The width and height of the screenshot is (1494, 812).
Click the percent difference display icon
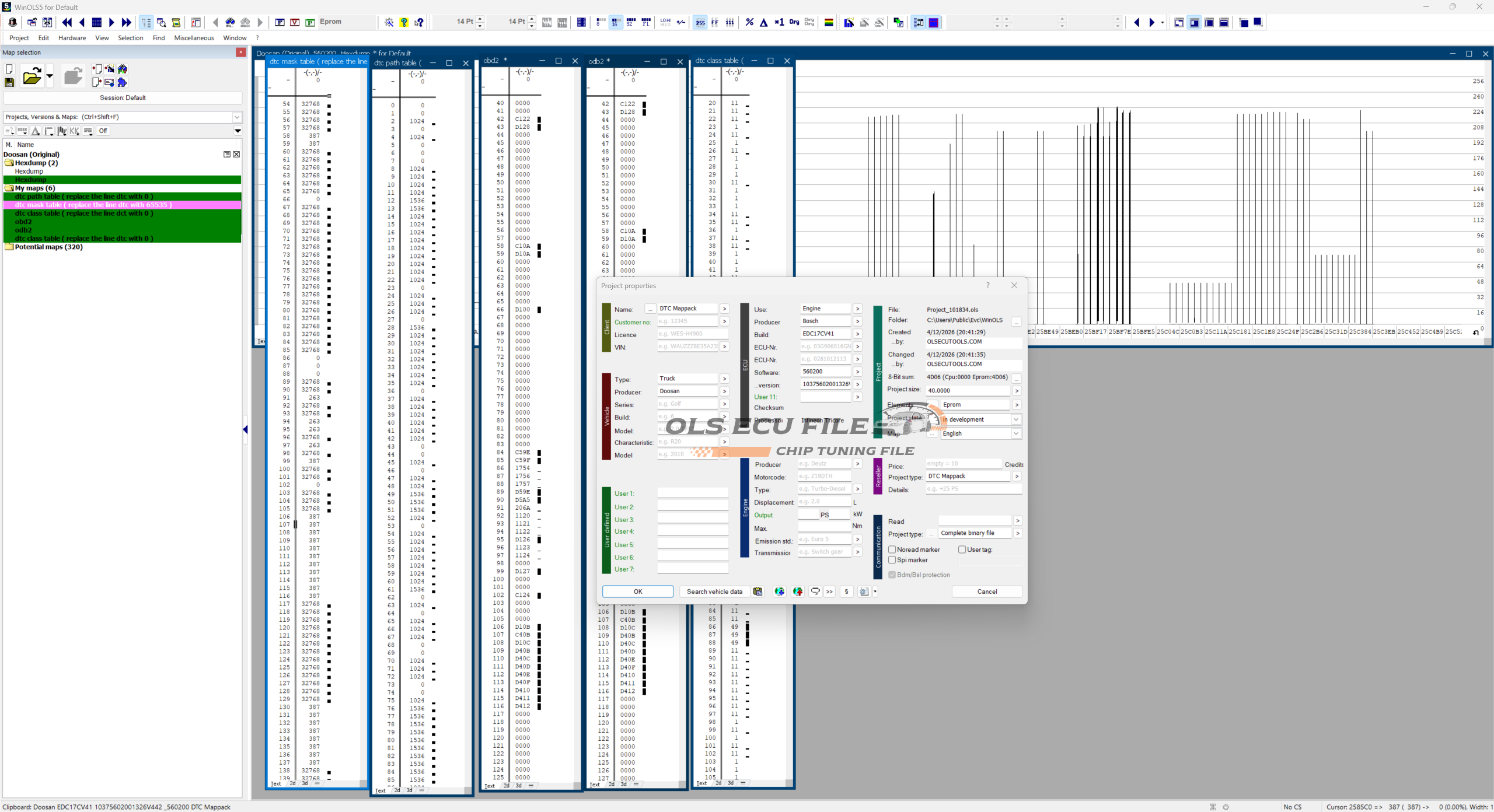pos(749,22)
